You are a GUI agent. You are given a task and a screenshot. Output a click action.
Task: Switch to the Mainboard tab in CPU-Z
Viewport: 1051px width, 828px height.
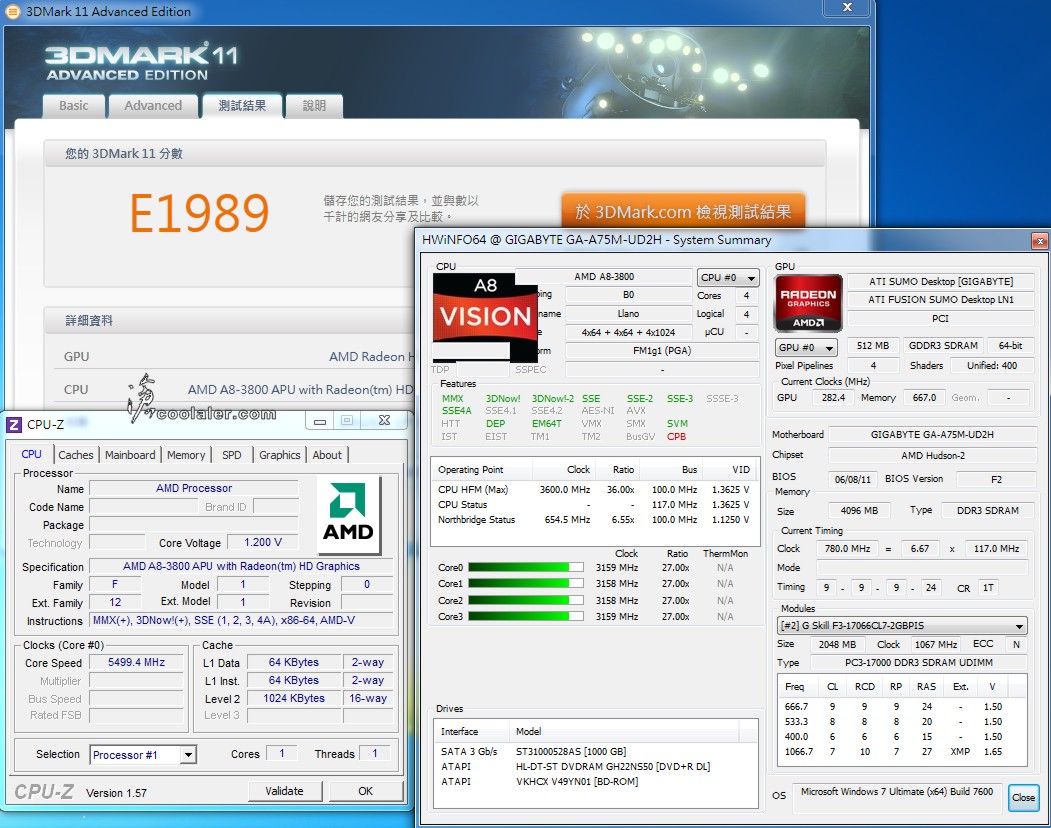pyautogui.click(x=130, y=455)
